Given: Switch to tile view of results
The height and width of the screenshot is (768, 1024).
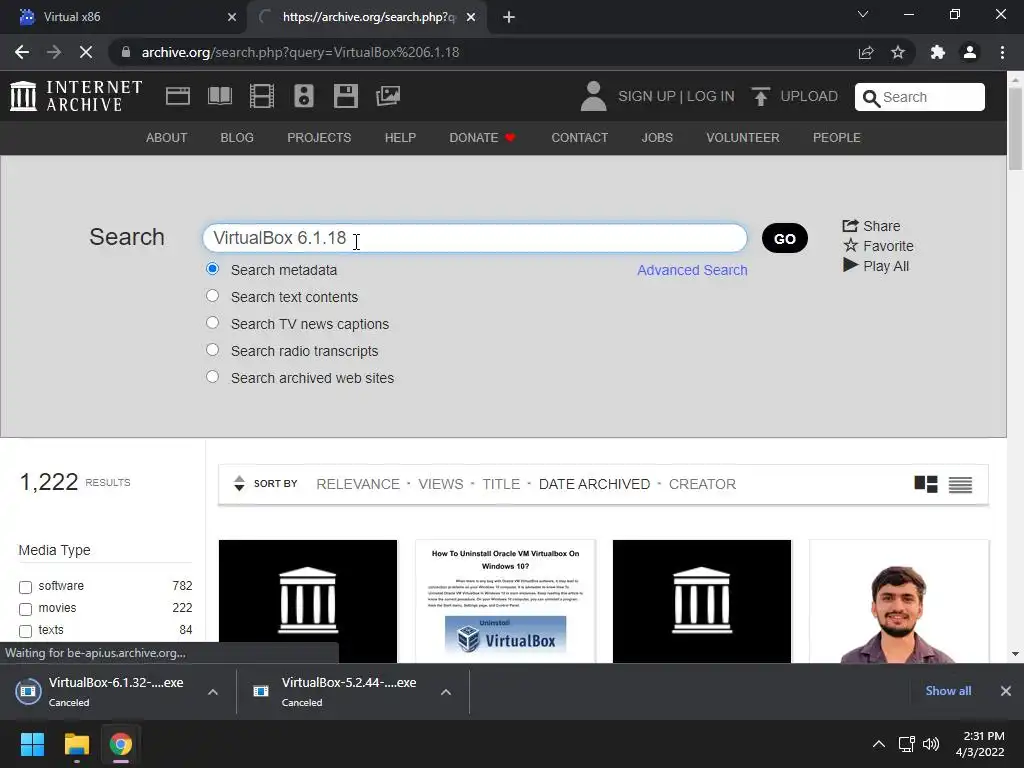Looking at the screenshot, I should coord(926,484).
